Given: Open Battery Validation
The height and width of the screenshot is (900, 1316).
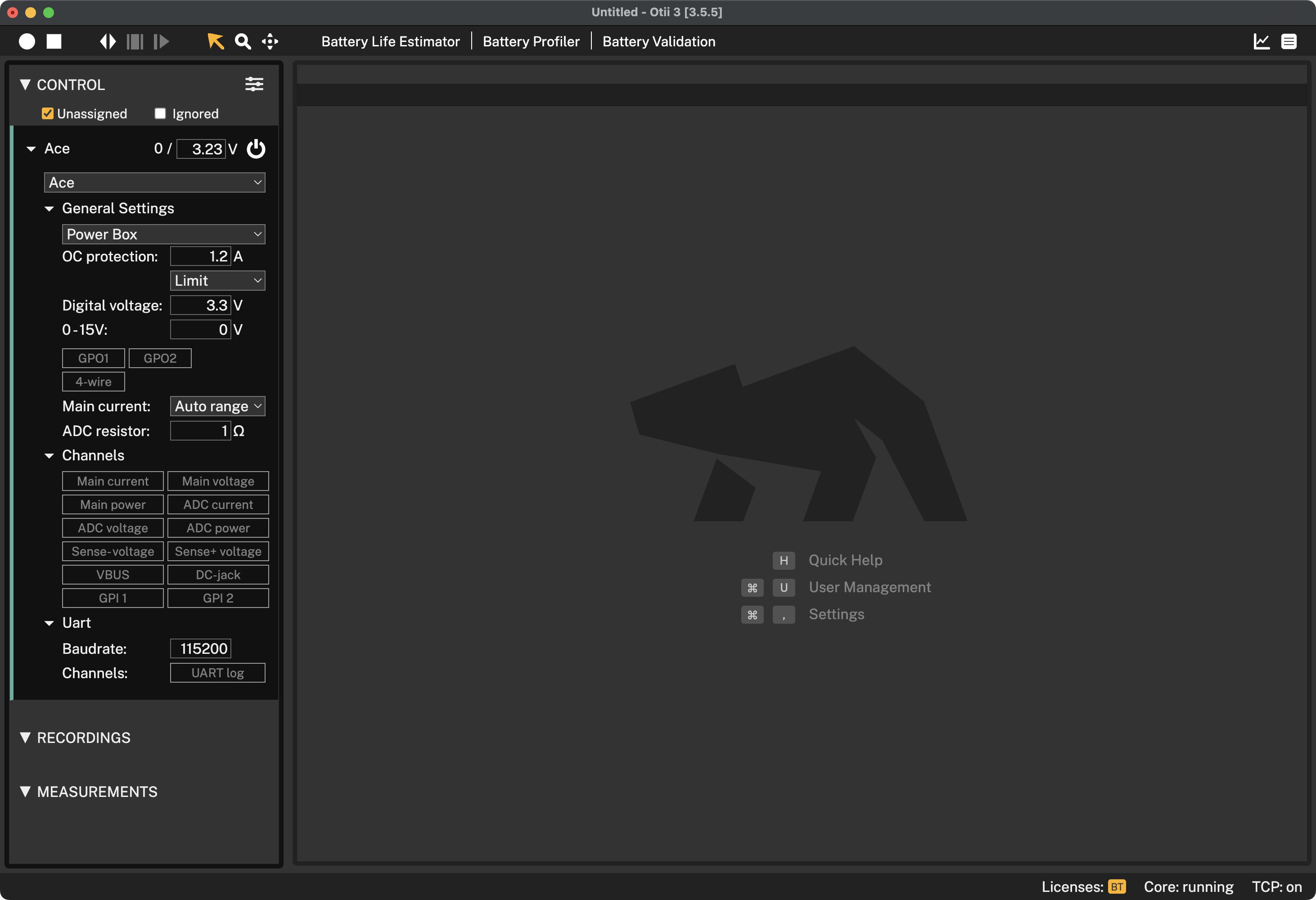Looking at the screenshot, I should click(x=658, y=41).
